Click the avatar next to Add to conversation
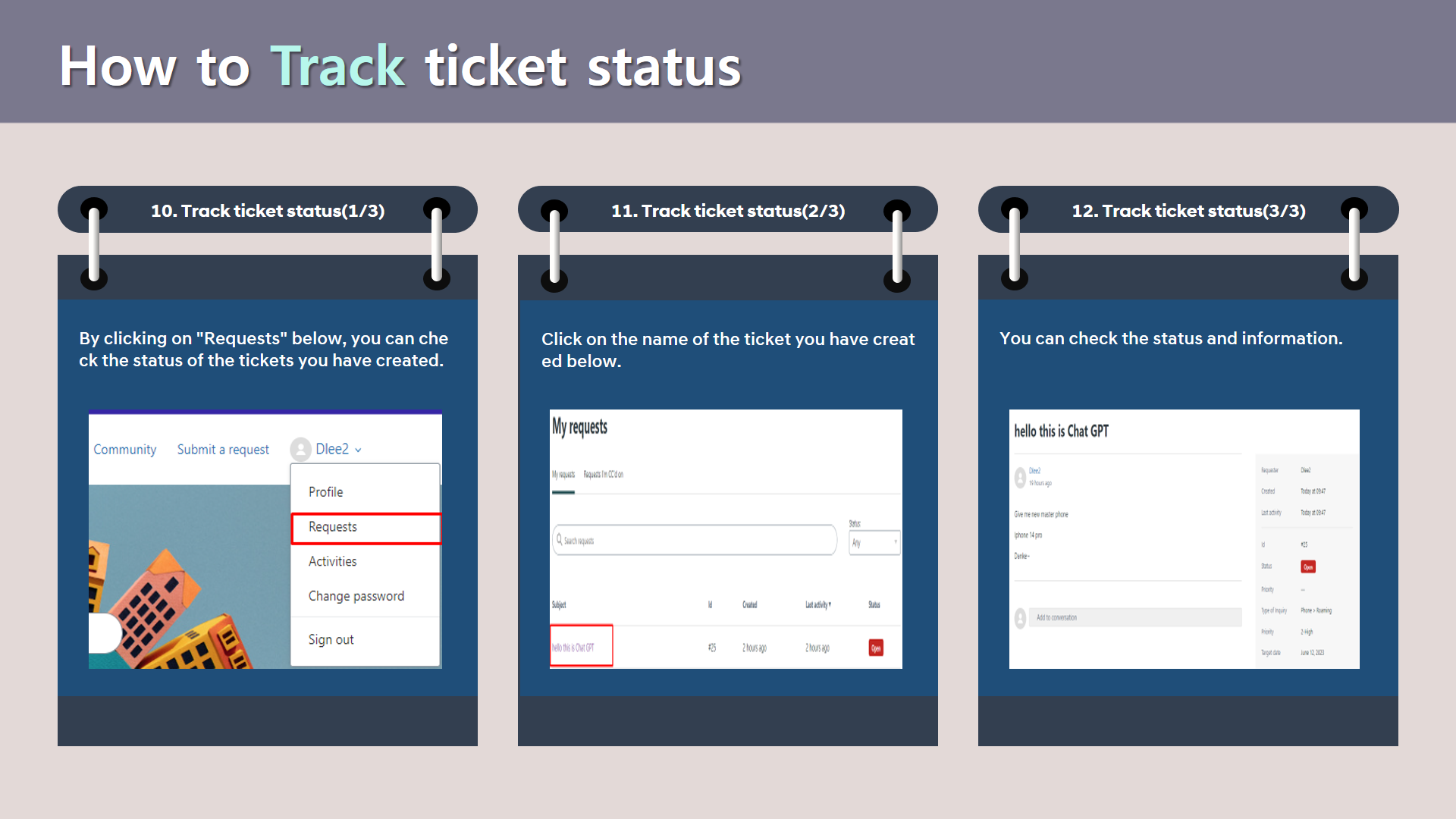This screenshot has width=1456, height=819. tap(1020, 618)
